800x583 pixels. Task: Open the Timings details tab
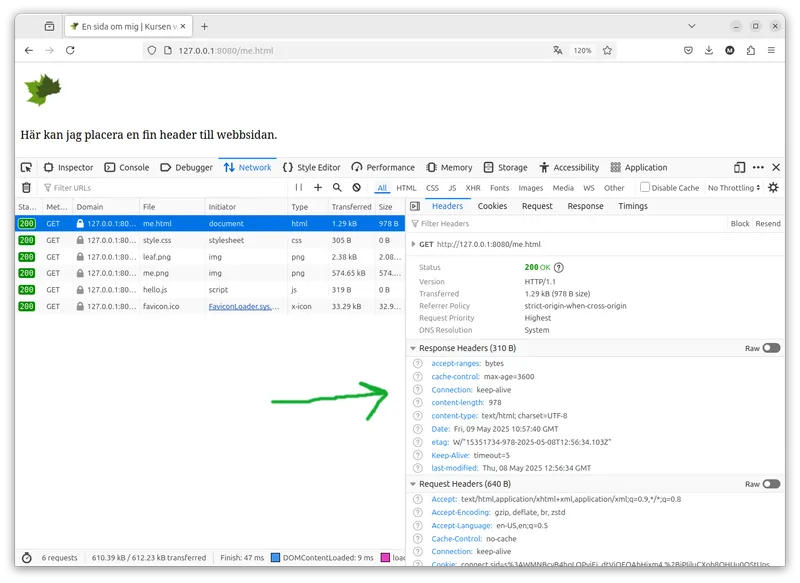tap(633, 206)
